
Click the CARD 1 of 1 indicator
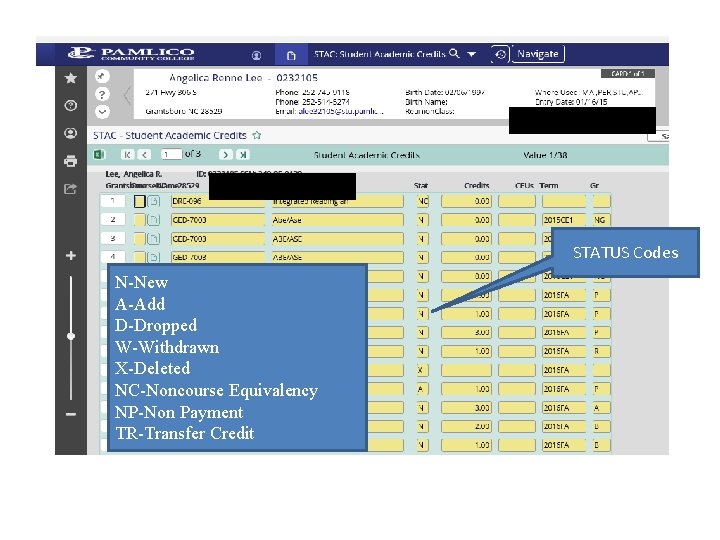[x=628, y=73]
